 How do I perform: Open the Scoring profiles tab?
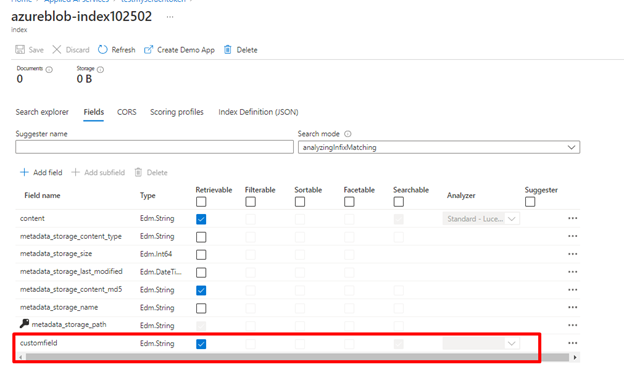pyautogui.click(x=177, y=112)
